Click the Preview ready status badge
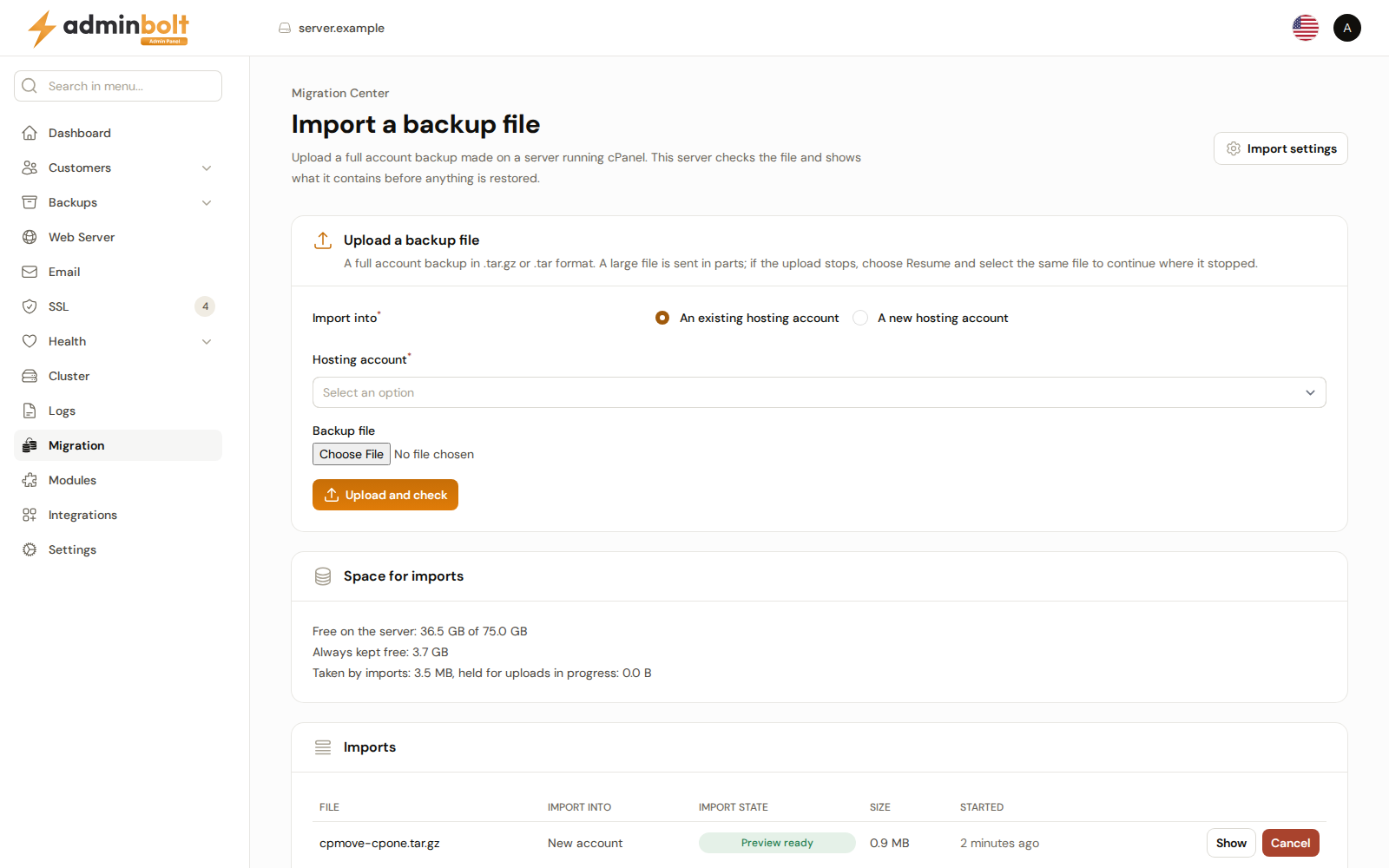 pyautogui.click(x=777, y=843)
